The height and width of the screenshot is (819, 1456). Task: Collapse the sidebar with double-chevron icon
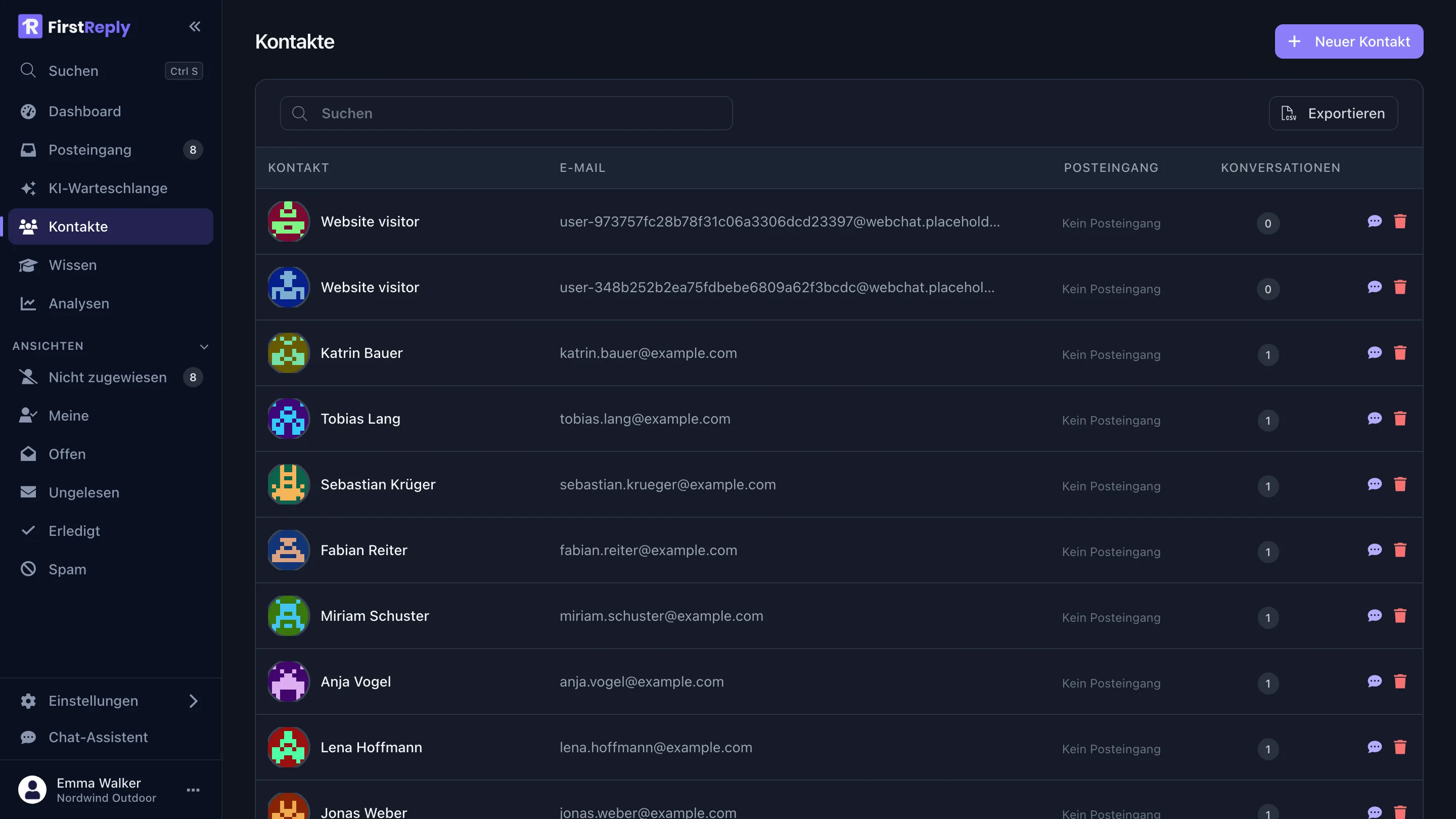pos(195,27)
